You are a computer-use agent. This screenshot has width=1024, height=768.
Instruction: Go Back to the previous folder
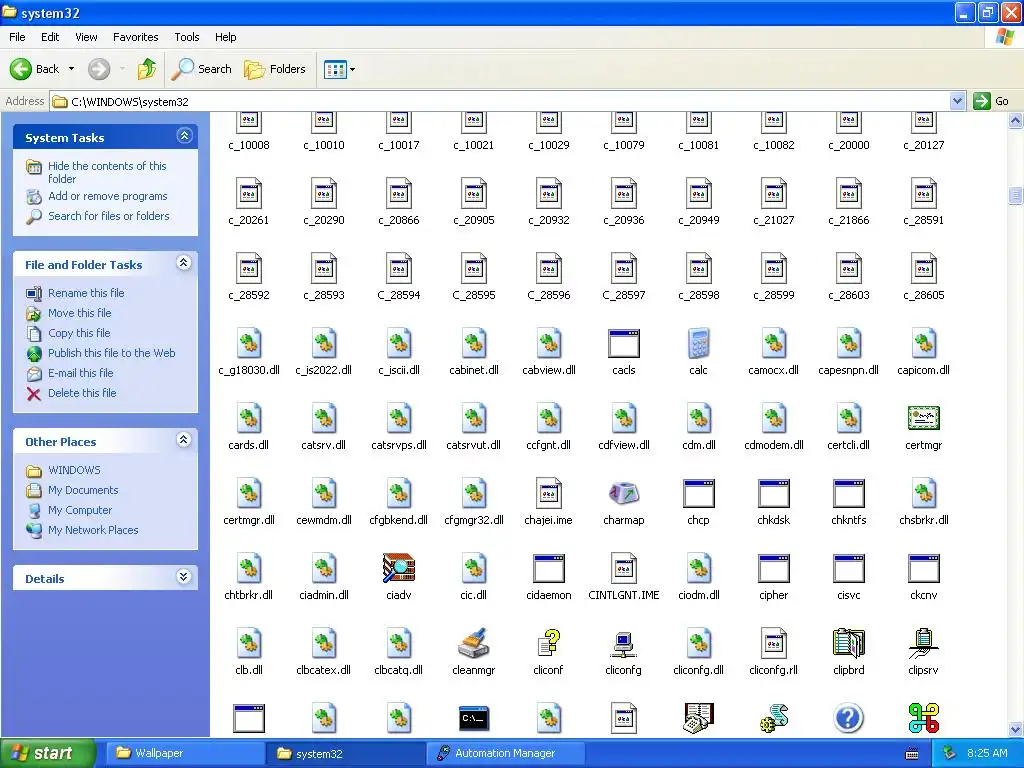35,69
